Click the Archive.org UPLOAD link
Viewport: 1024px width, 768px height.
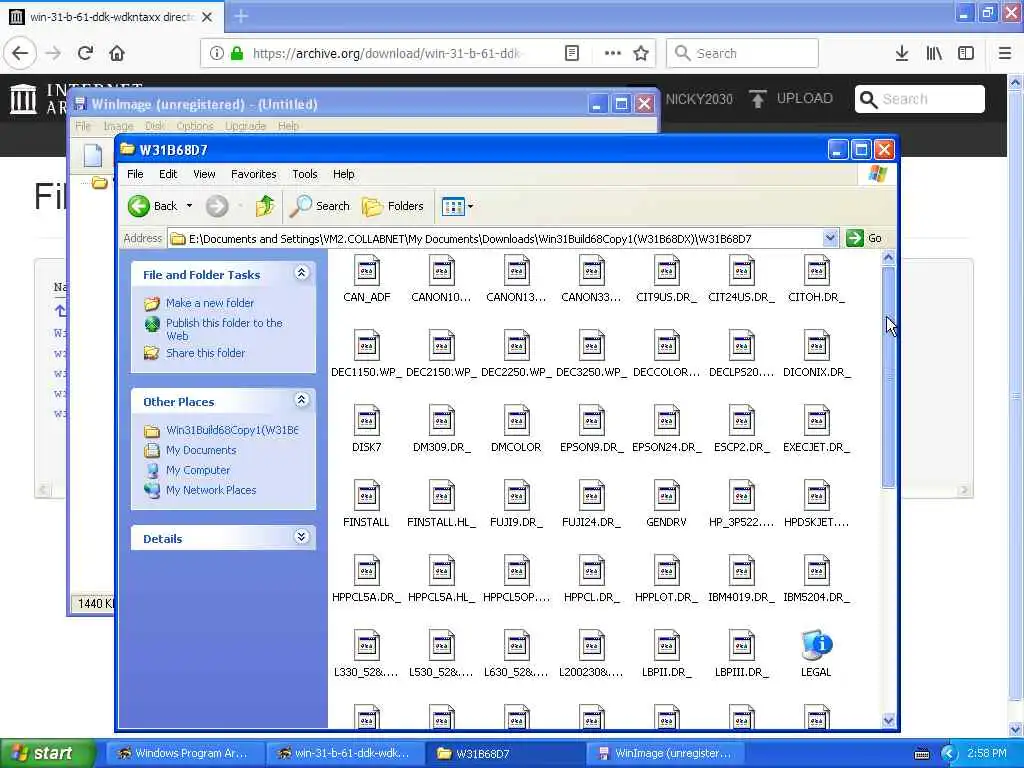(791, 99)
